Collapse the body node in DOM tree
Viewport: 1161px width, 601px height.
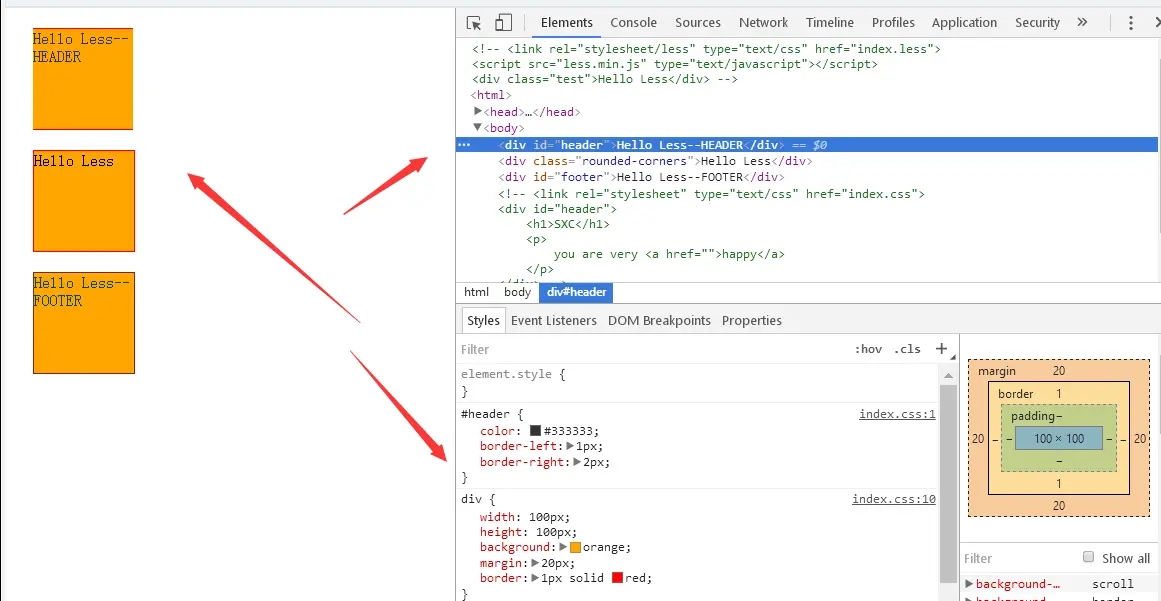(478, 127)
